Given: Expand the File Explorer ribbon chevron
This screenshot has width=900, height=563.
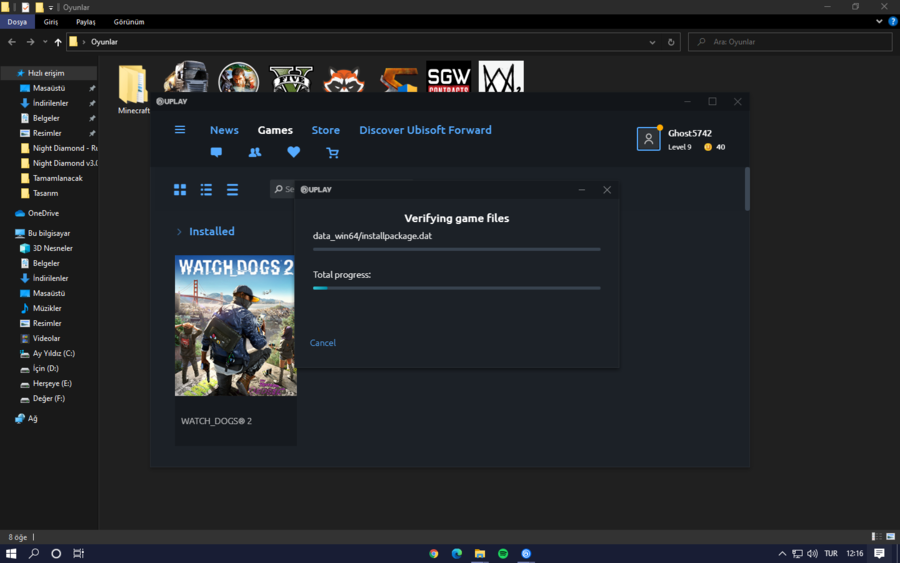Looking at the screenshot, I should coord(868,21).
